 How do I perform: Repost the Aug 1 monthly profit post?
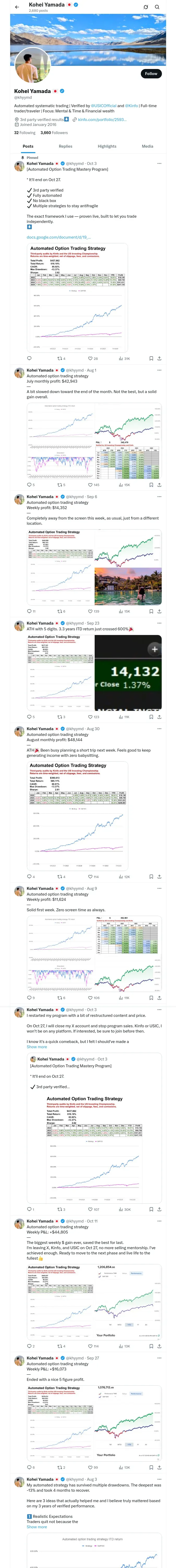59,485
